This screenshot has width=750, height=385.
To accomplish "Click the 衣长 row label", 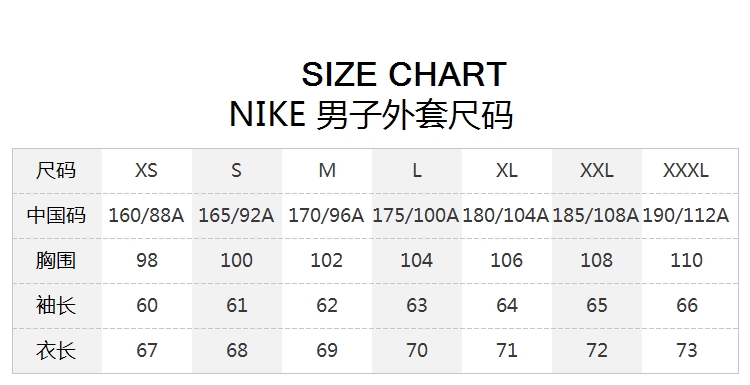I will 56,350.
